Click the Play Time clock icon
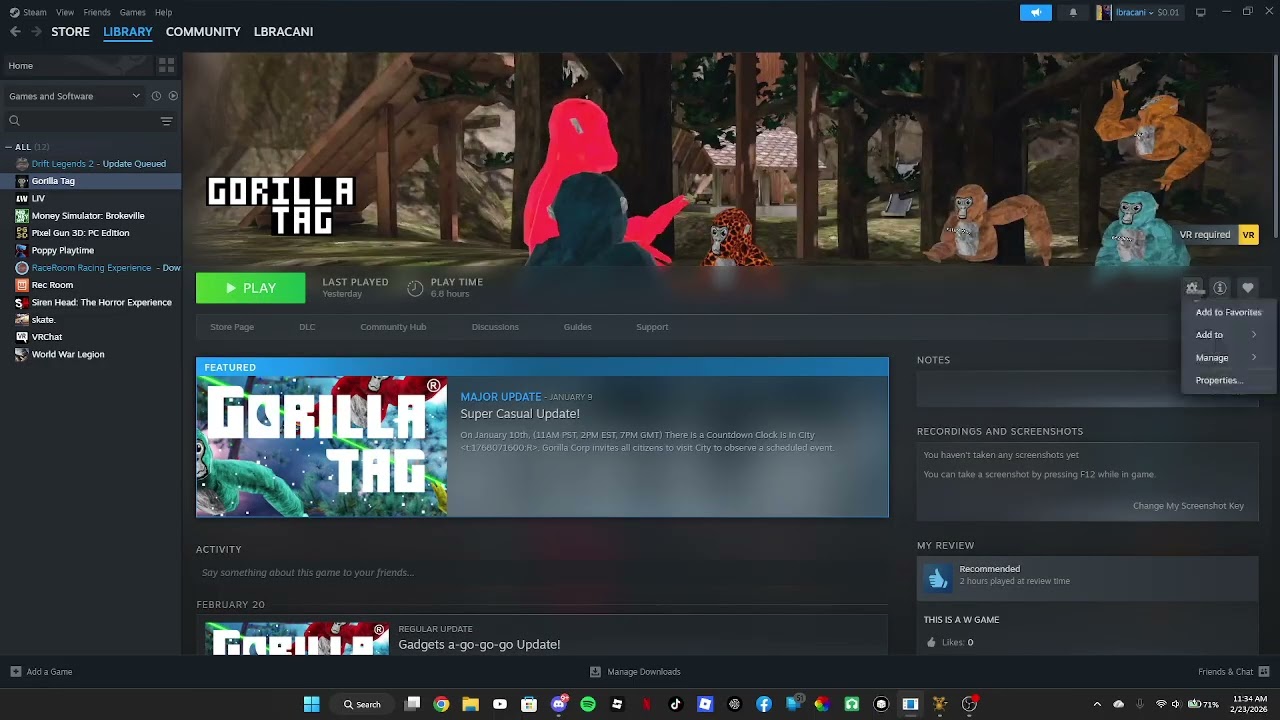The height and width of the screenshot is (720, 1280). 415,288
